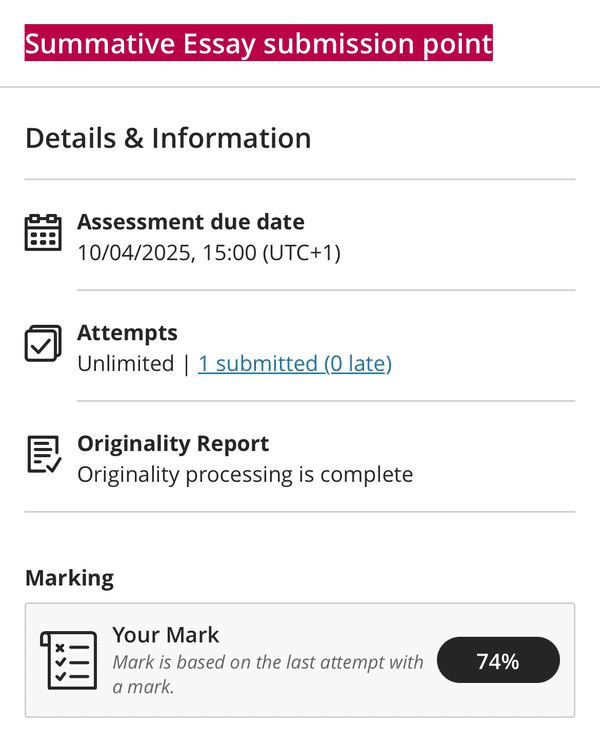Image resolution: width=600 pixels, height=743 pixels.
Task: Click the Attempts checkbox-stack icon
Action: pyautogui.click(x=43, y=343)
